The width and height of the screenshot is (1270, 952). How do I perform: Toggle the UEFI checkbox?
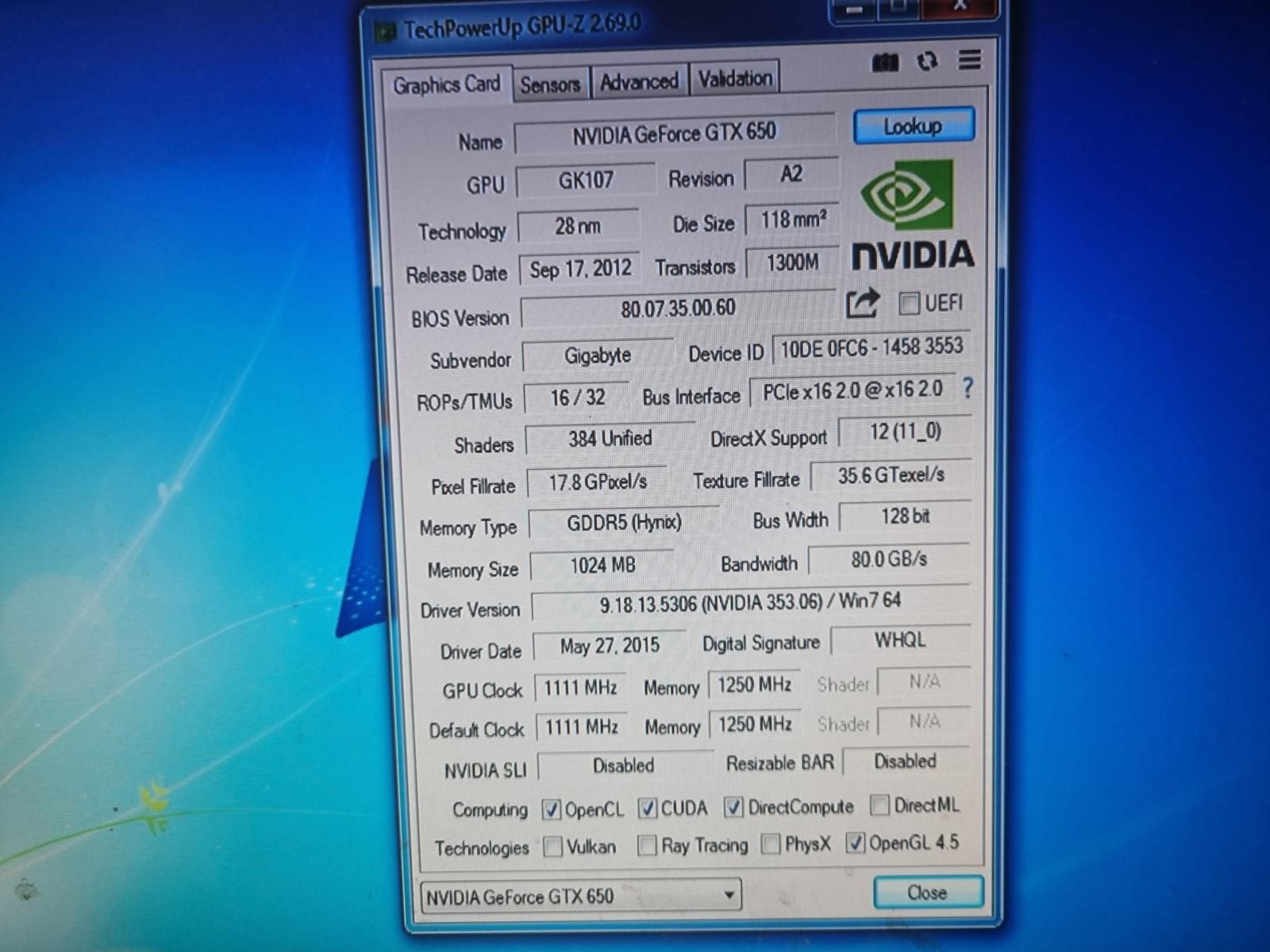coord(909,303)
